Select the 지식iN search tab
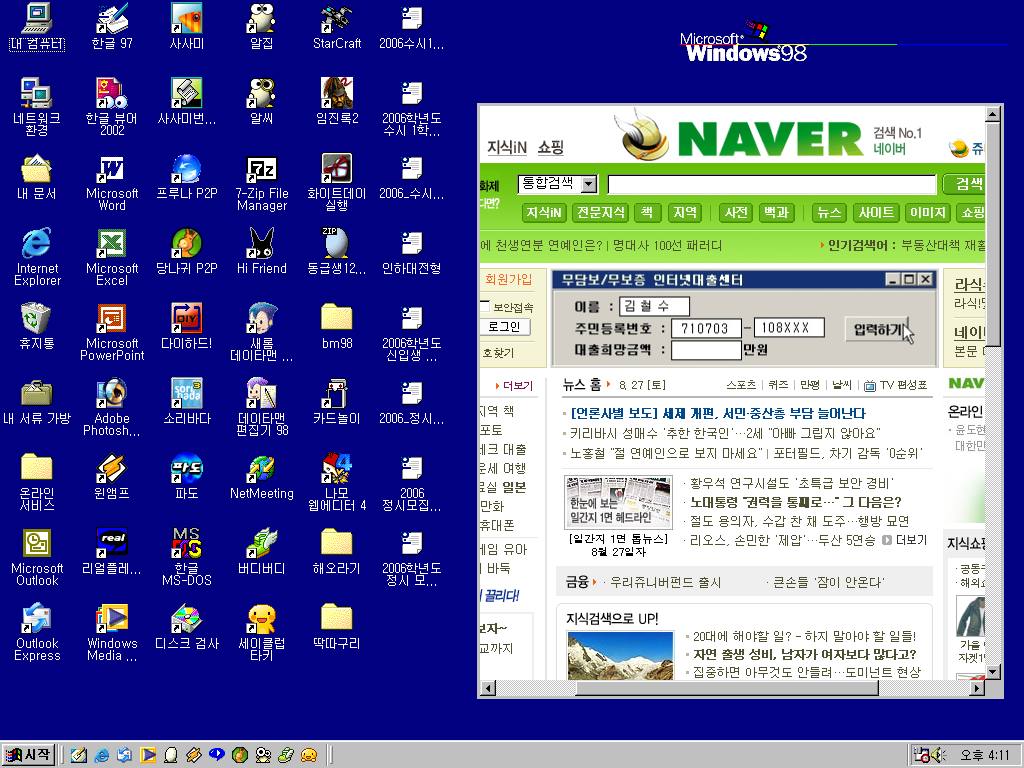This screenshot has height=768, width=1024. point(543,212)
